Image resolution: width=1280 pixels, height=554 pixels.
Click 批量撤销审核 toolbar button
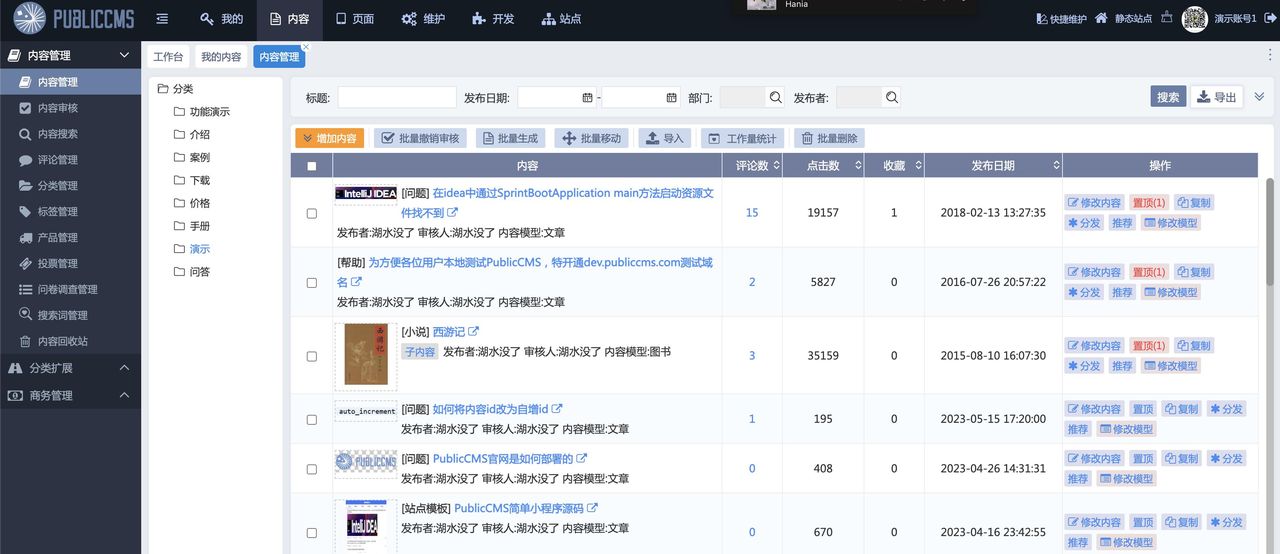[420, 138]
